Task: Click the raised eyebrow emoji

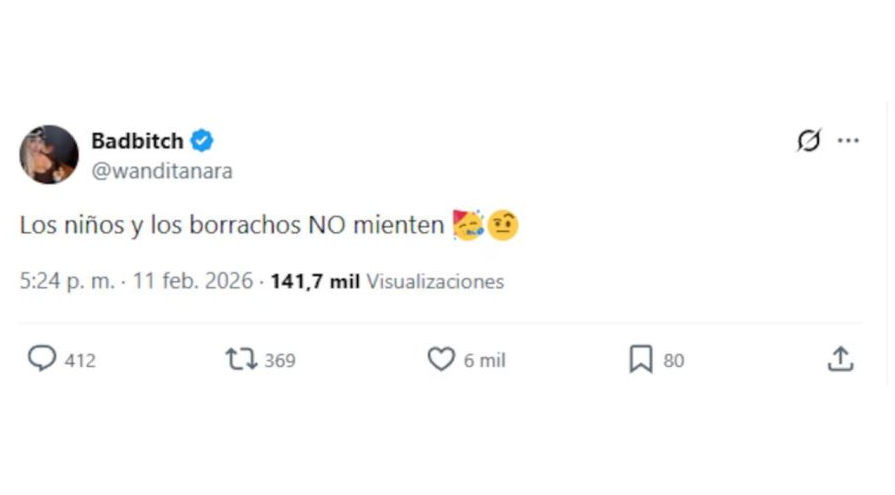Action: pyautogui.click(x=503, y=226)
